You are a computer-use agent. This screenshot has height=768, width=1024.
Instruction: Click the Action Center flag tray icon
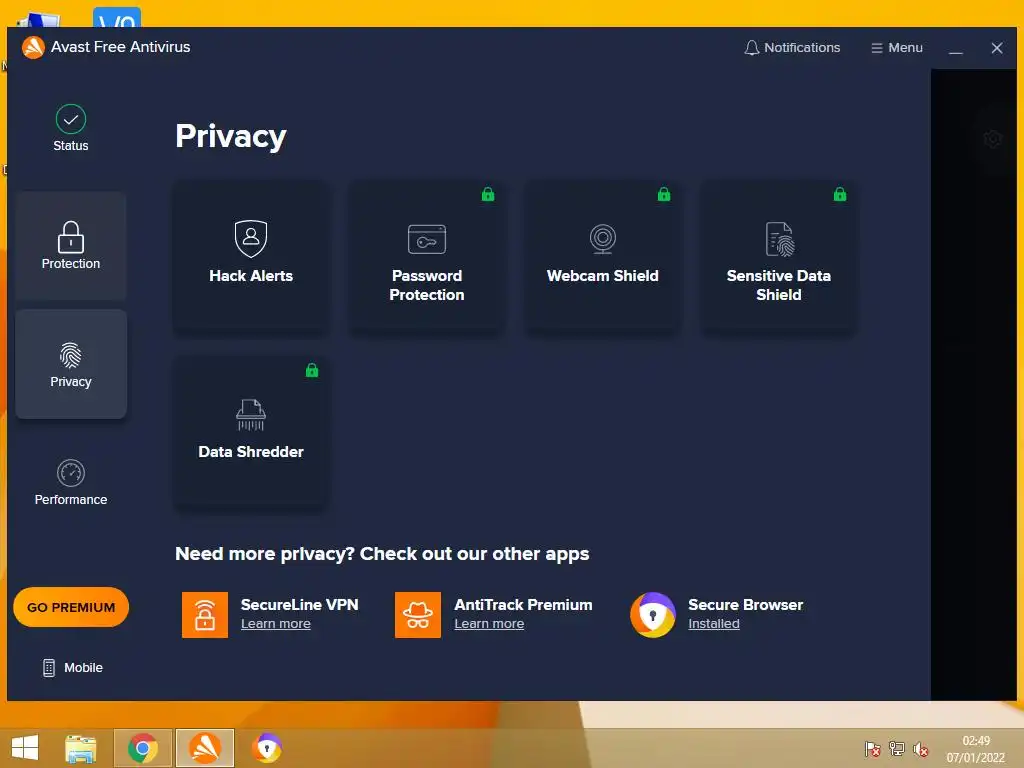pos(872,749)
